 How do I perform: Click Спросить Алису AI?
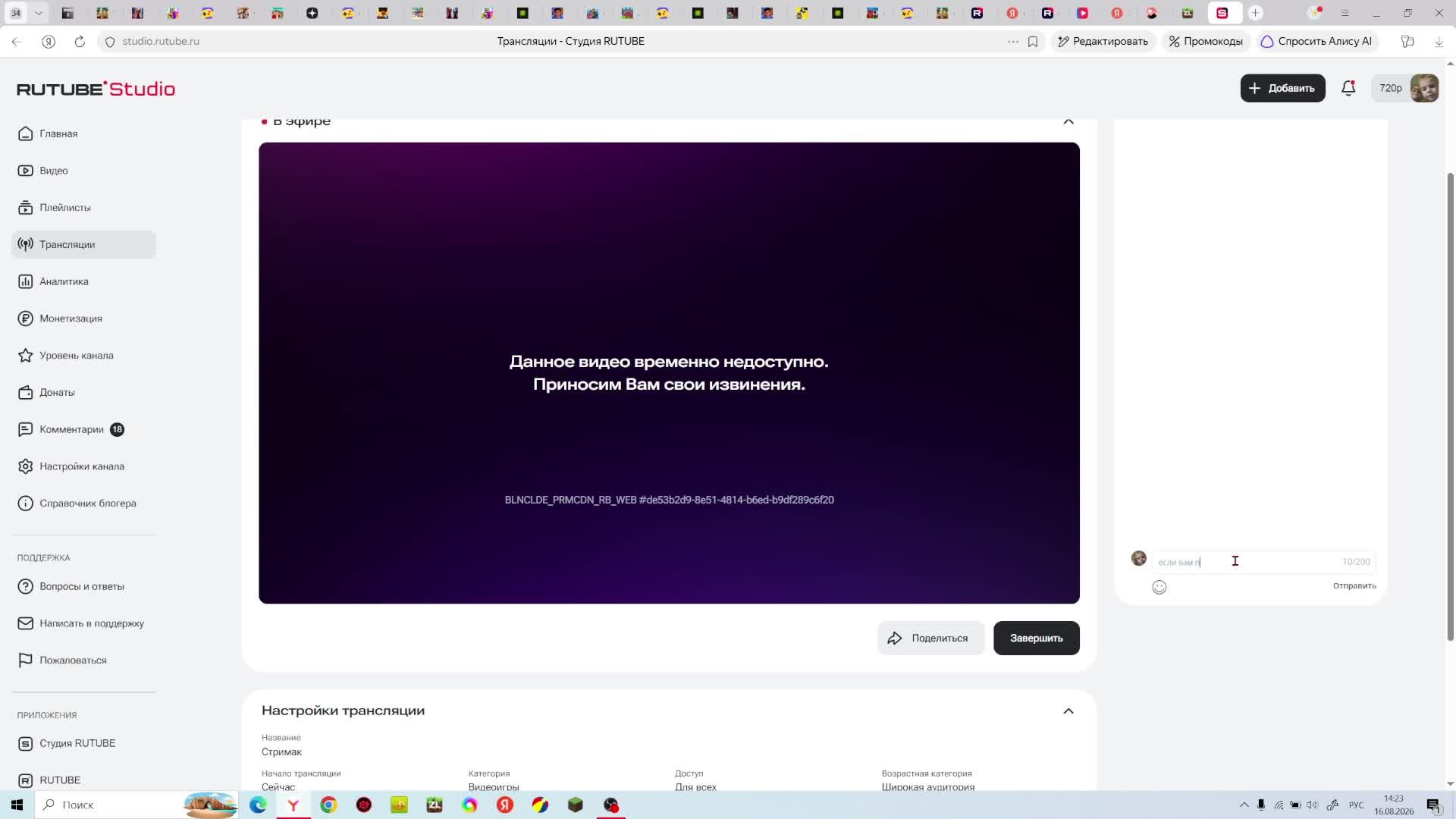(x=1316, y=42)
